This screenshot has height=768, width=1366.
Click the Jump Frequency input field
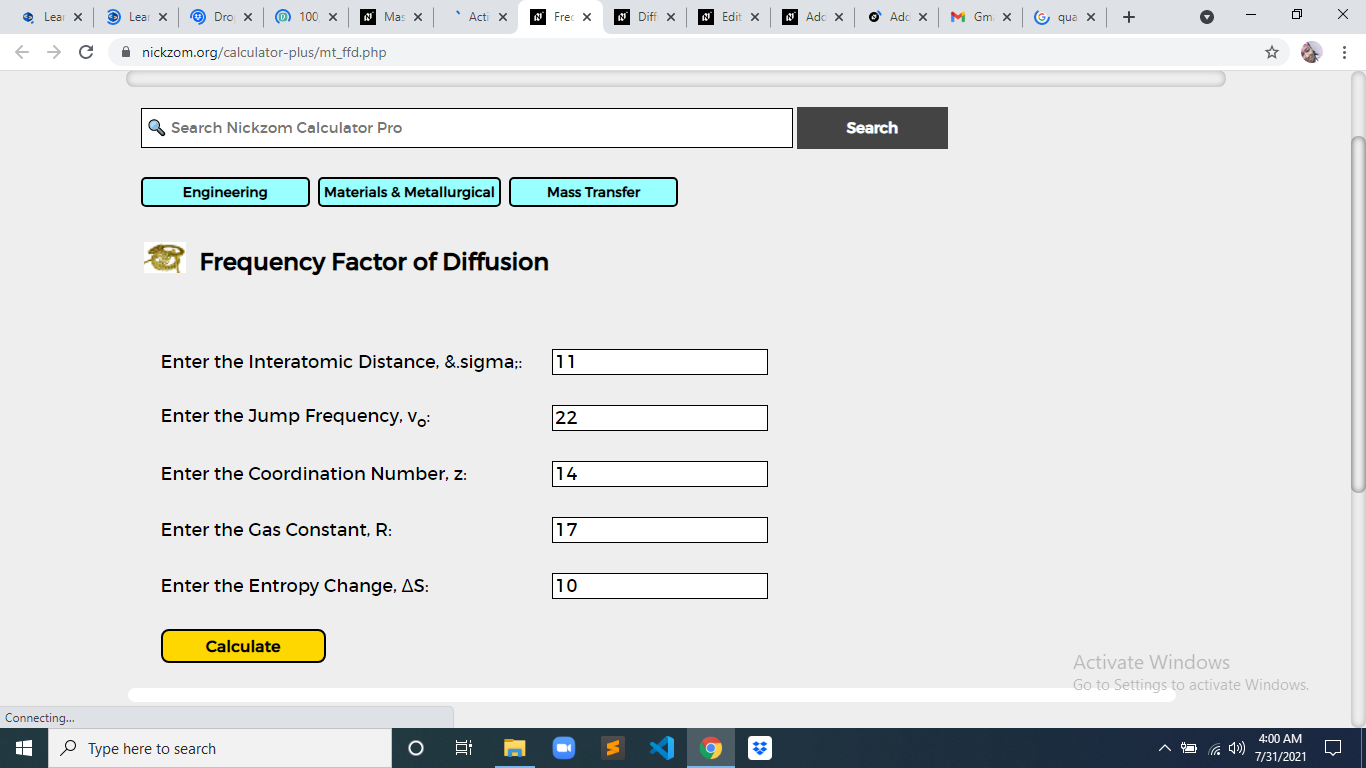click(660, 418)
